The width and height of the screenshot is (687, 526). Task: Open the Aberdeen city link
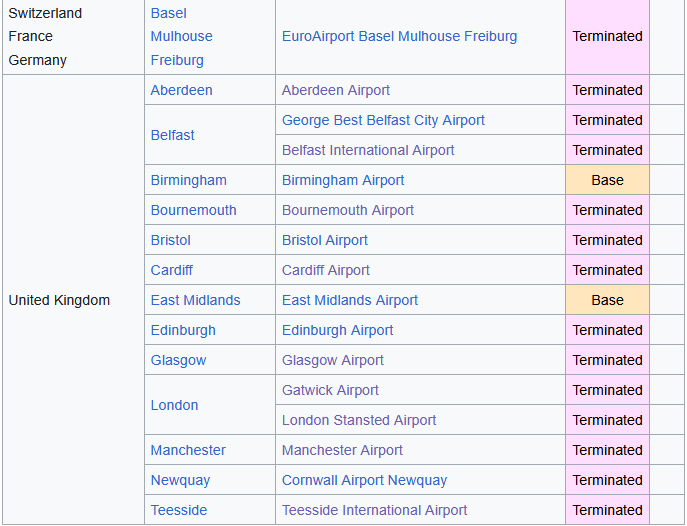coord(181,90)
